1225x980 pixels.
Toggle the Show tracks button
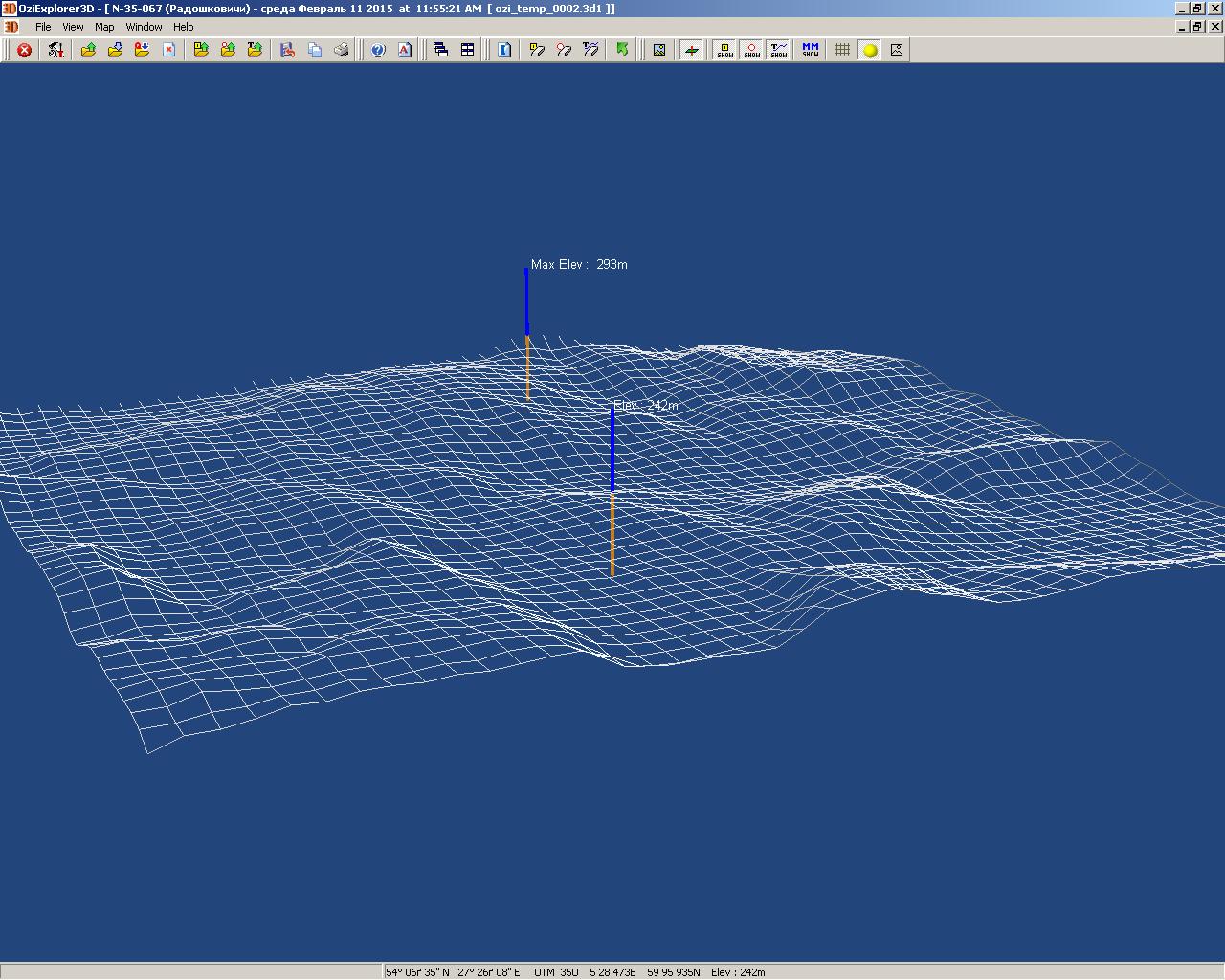click(x=779, y=50)
